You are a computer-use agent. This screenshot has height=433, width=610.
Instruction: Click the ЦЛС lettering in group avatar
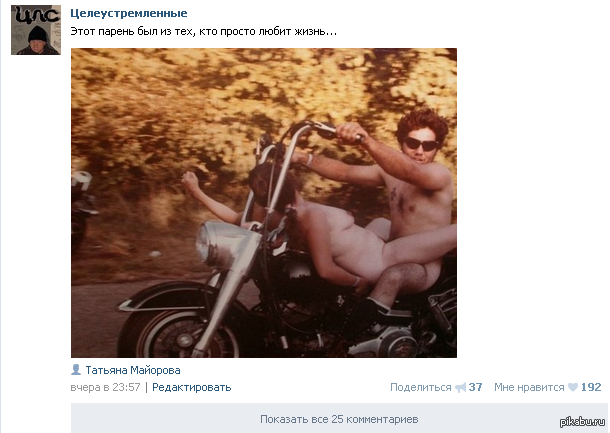click(x=38, y=15)
